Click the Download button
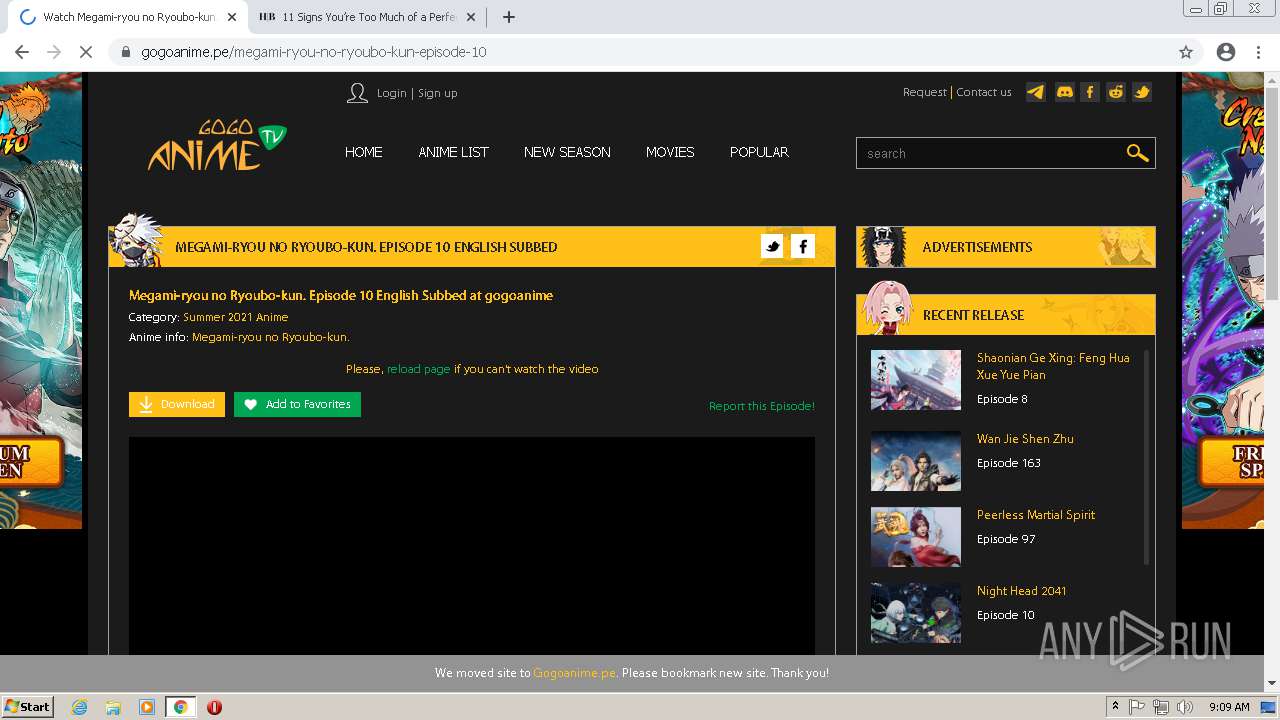 coord(177,404)
